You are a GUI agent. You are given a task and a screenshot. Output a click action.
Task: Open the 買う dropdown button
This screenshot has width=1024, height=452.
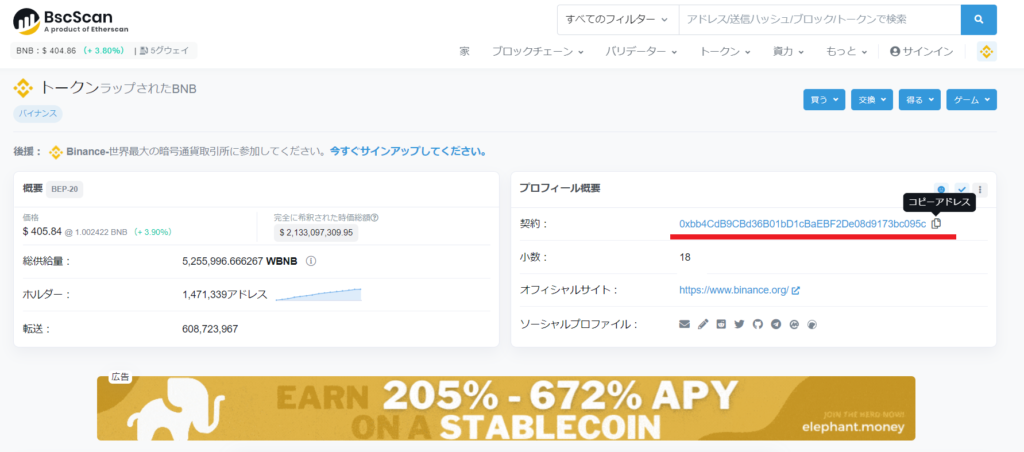(824, 100)
